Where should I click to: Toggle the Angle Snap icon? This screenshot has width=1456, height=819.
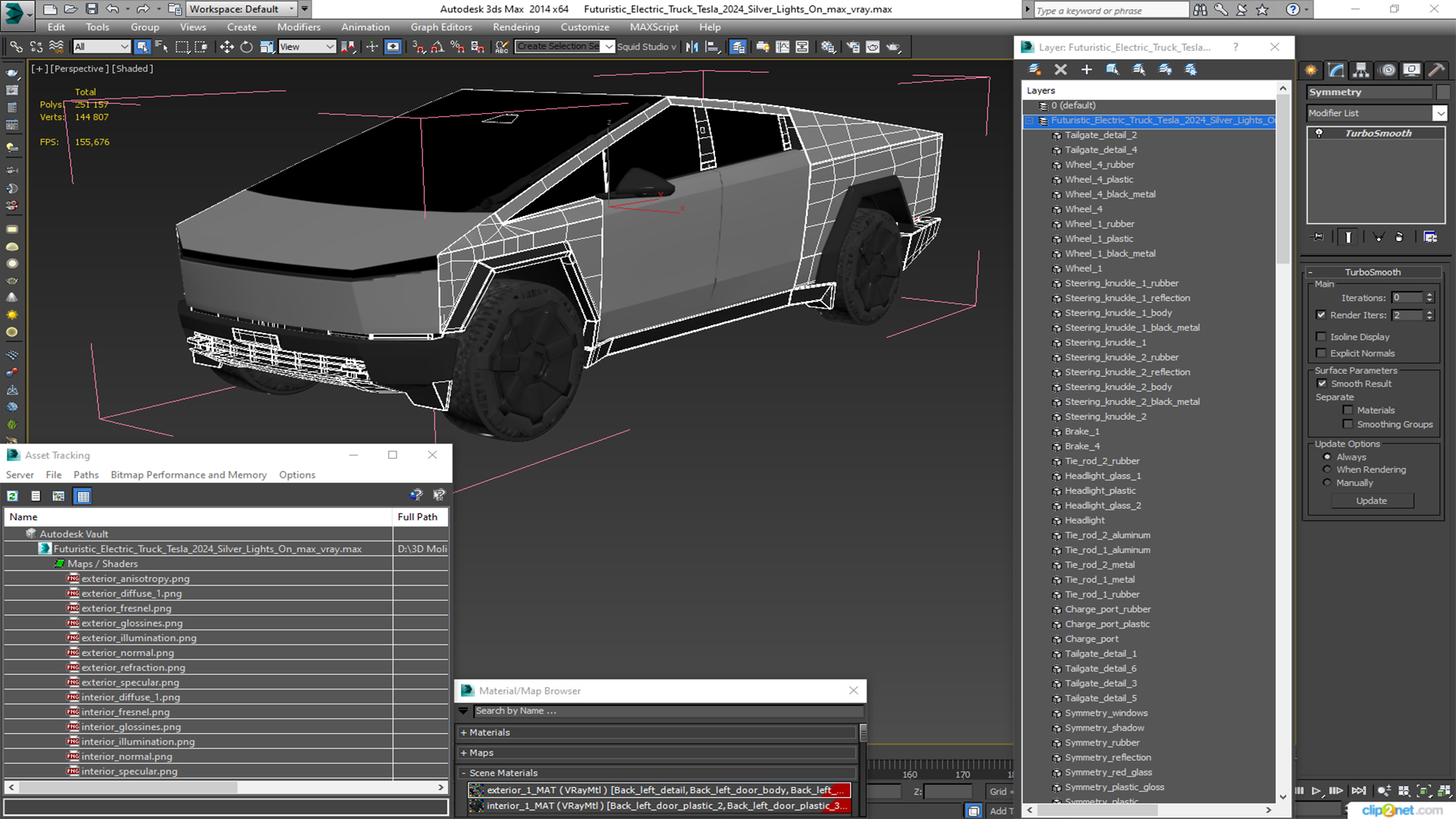(x=438, y=47)
